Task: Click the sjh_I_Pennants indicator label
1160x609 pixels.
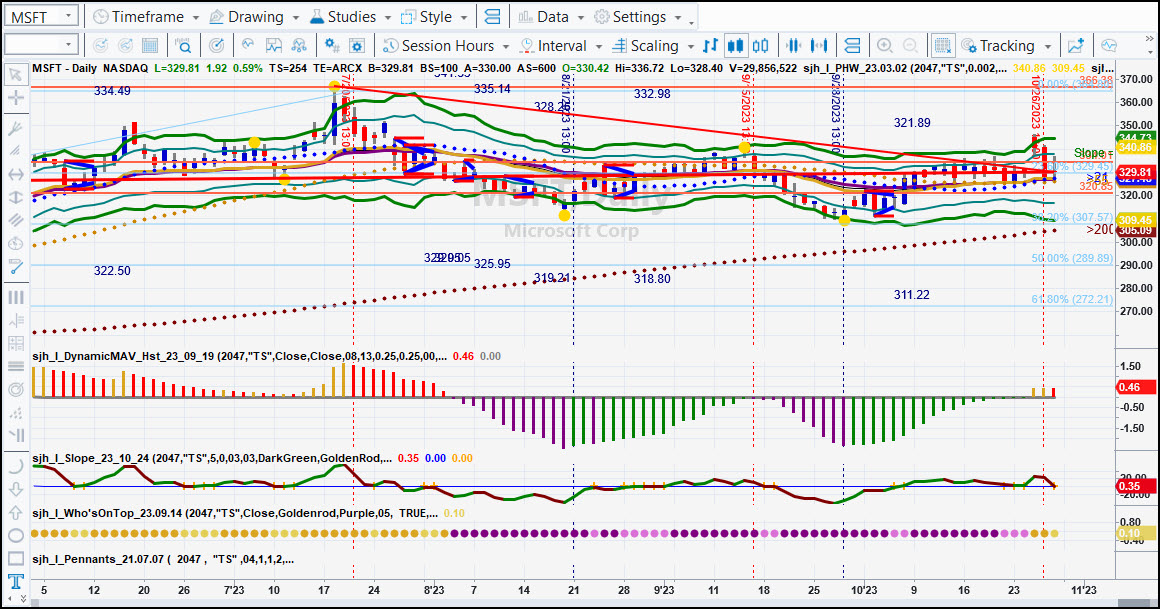Action: [x=163, y=559]
